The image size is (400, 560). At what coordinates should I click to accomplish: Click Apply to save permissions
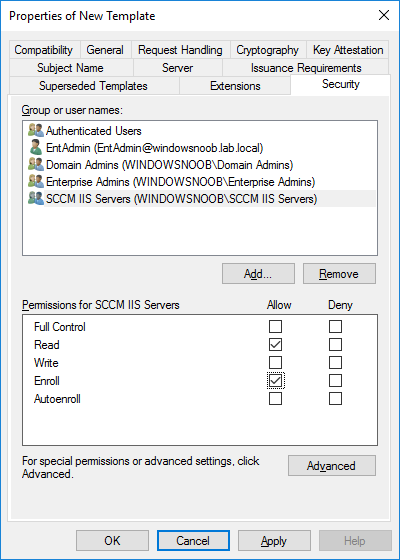(274, 541)
